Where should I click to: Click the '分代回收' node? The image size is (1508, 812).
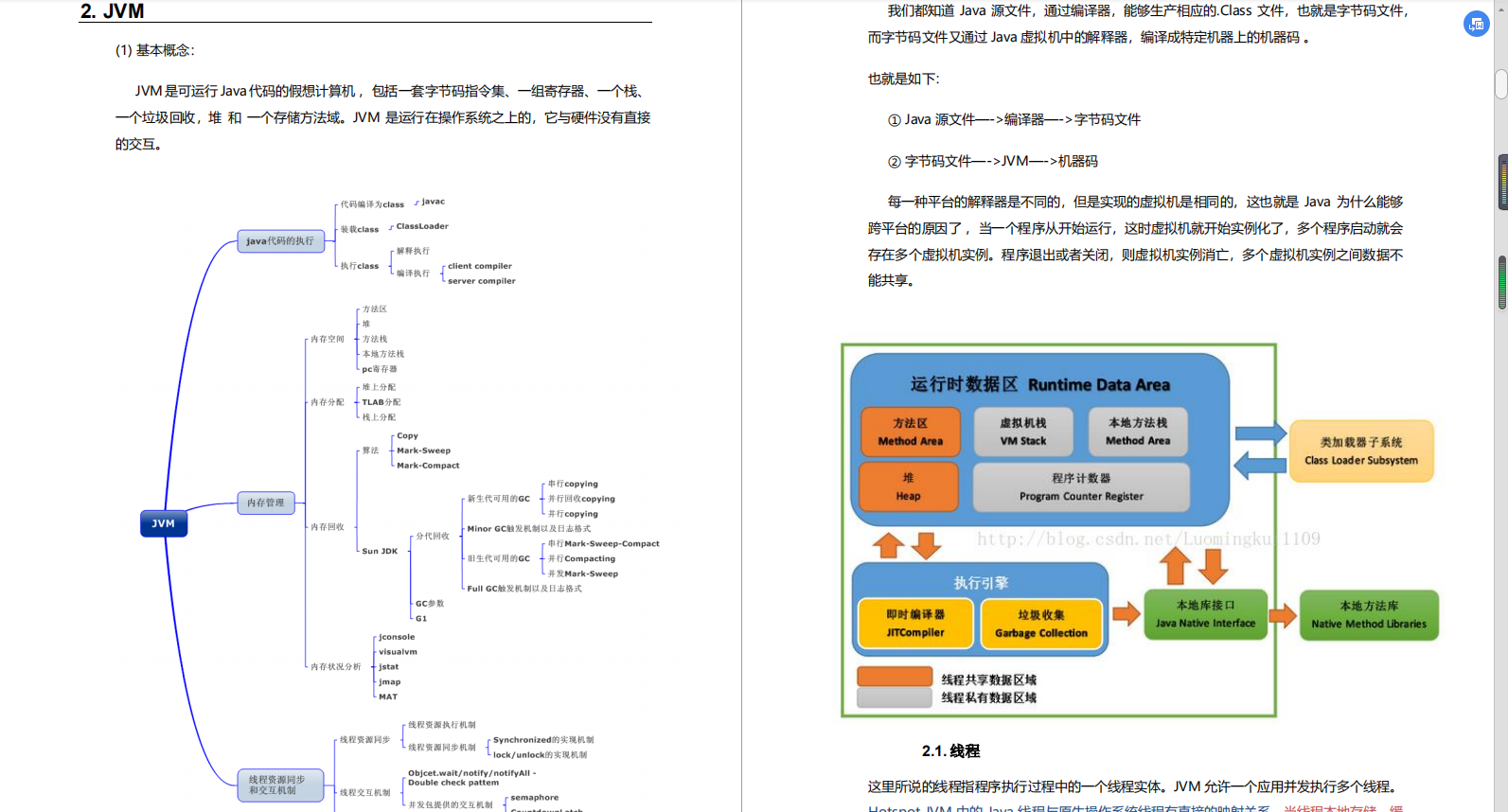(x=433, y=536)
